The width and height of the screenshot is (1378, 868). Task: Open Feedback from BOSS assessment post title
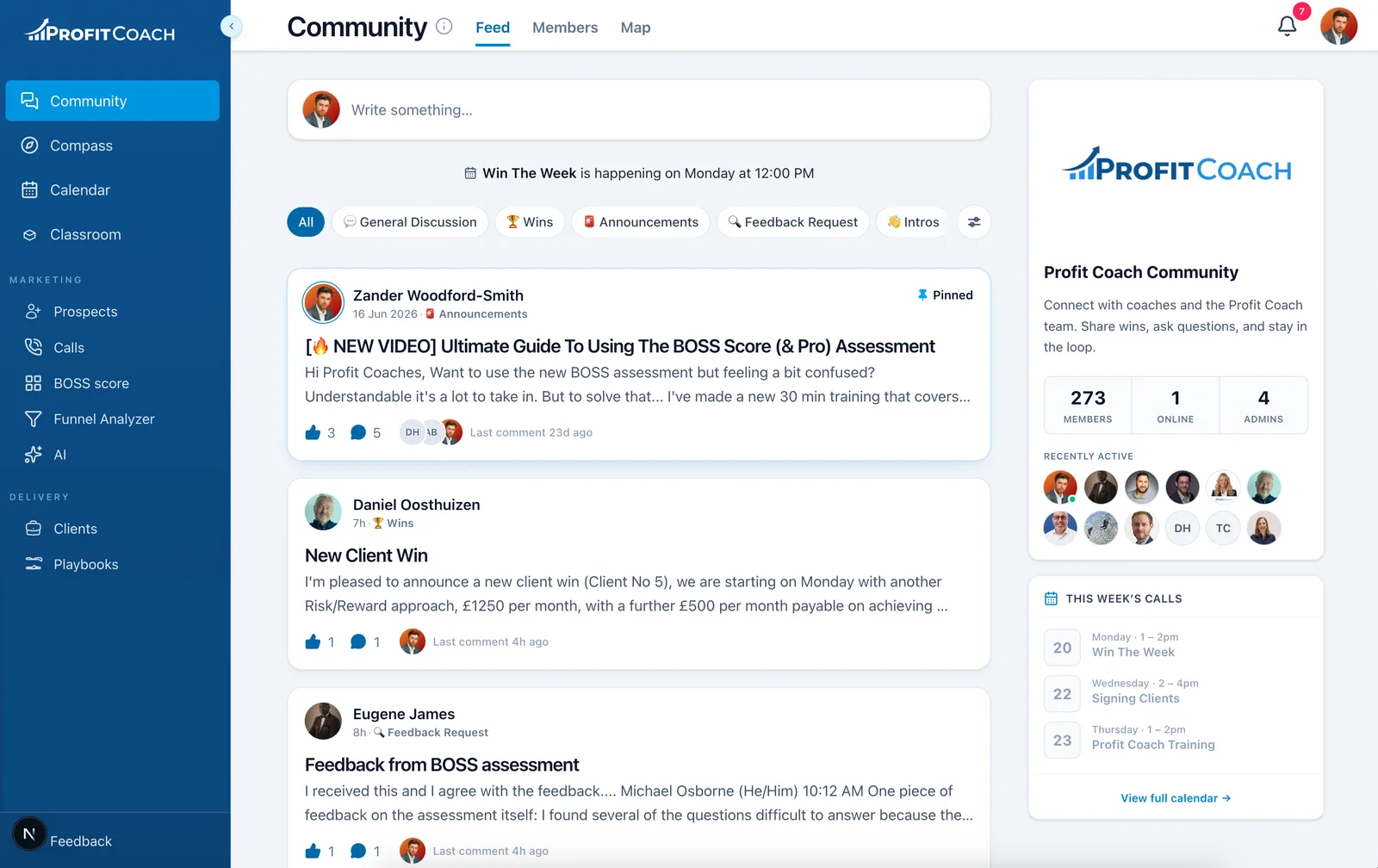pos(442,765)
